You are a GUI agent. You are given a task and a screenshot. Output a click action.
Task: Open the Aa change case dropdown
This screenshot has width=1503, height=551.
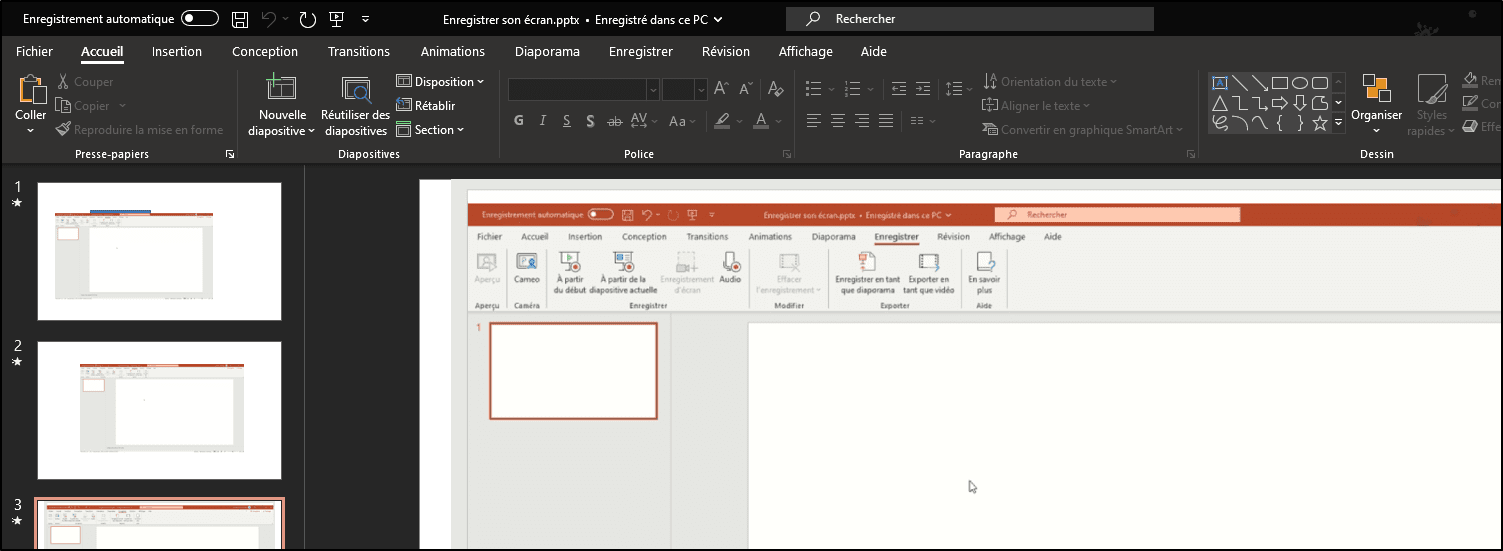pyautogui.click(x=683, y=121)
